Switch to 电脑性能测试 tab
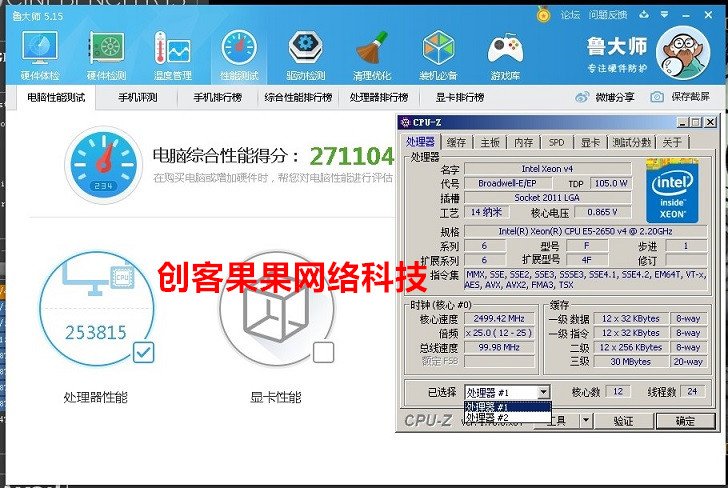 [56, 98]
